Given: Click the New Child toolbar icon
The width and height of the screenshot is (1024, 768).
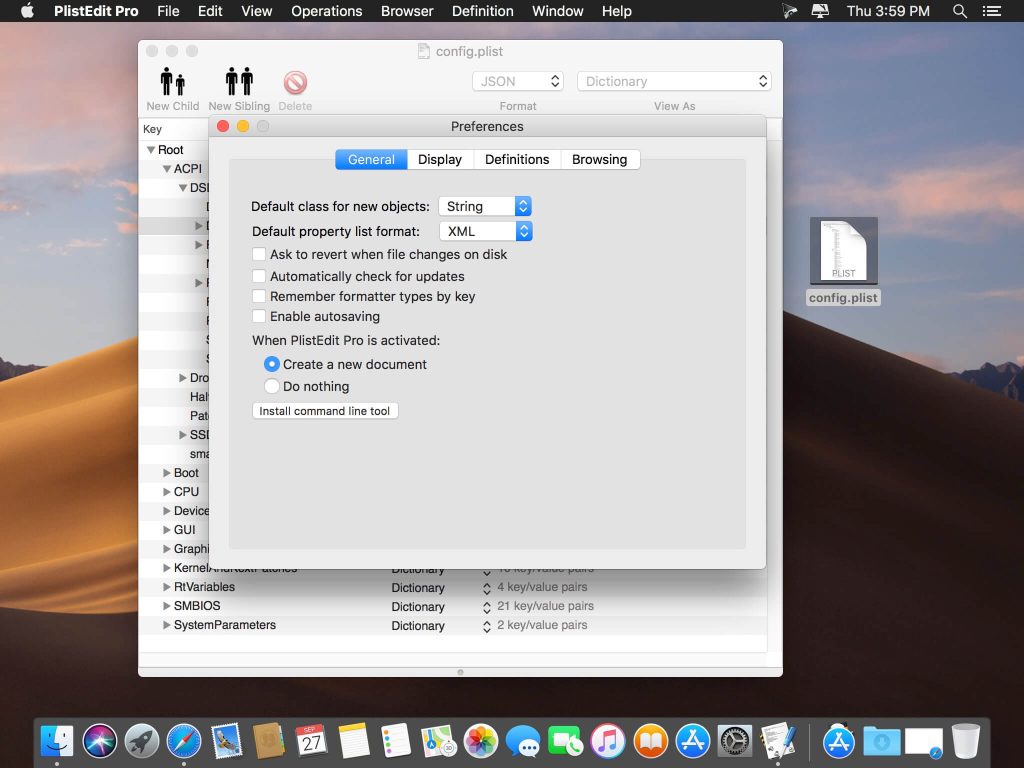Looking at the screenshot, I should click(x=171, y=84).
